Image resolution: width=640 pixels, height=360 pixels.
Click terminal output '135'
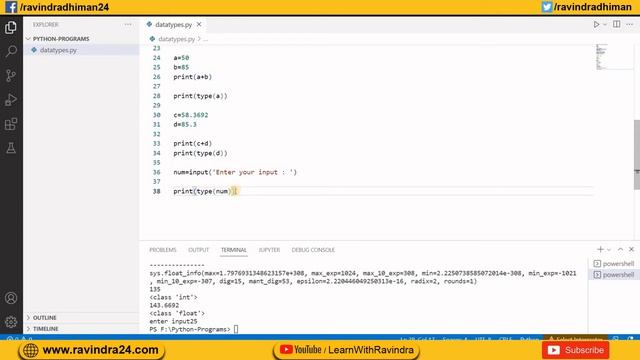[155, 289]
